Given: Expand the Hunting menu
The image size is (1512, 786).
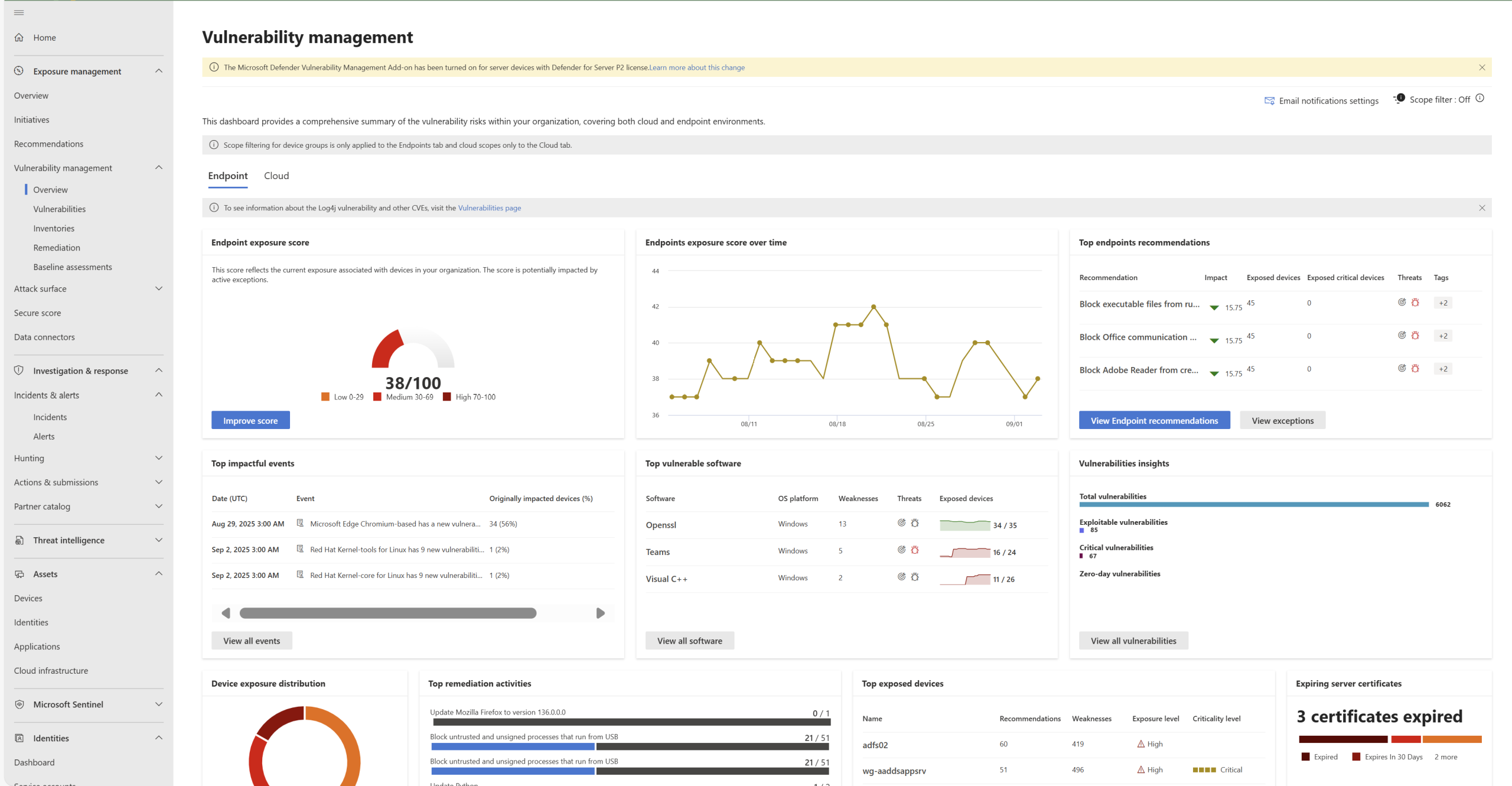Looking at the screenshot, I should coord(158,458).
